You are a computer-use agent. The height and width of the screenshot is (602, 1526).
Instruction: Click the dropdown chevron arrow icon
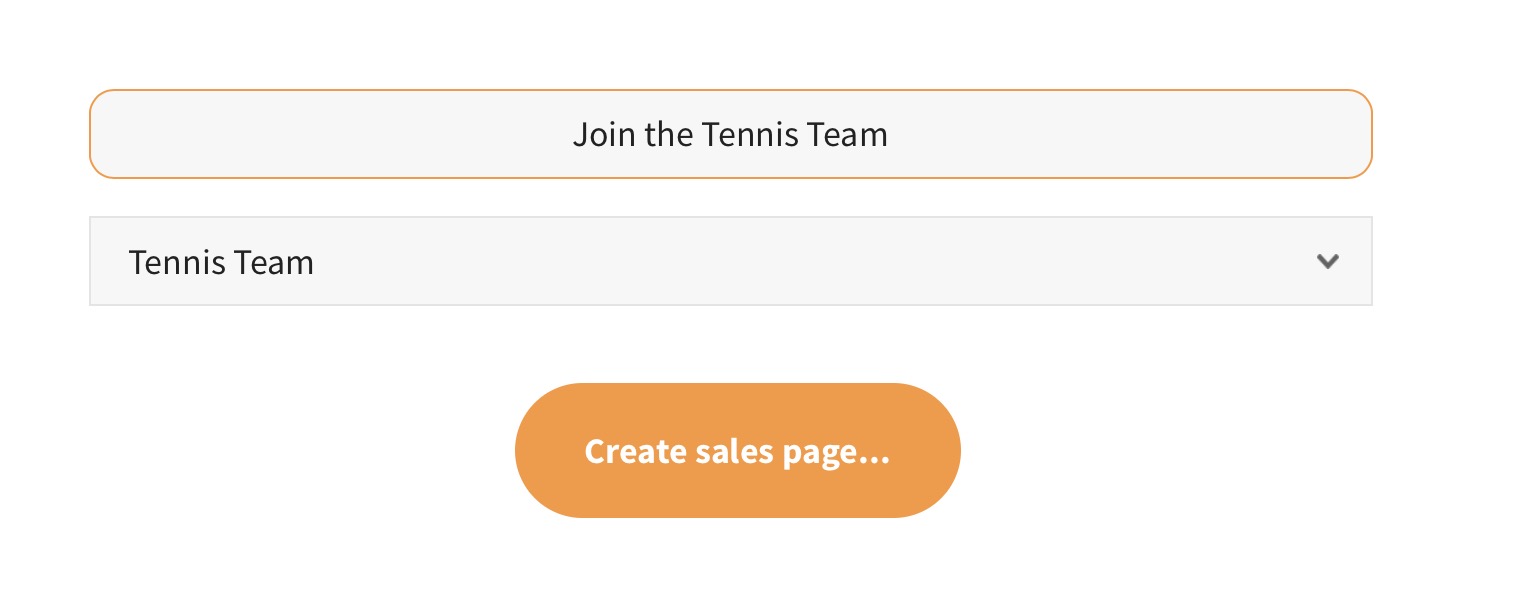click(1327, 262)
